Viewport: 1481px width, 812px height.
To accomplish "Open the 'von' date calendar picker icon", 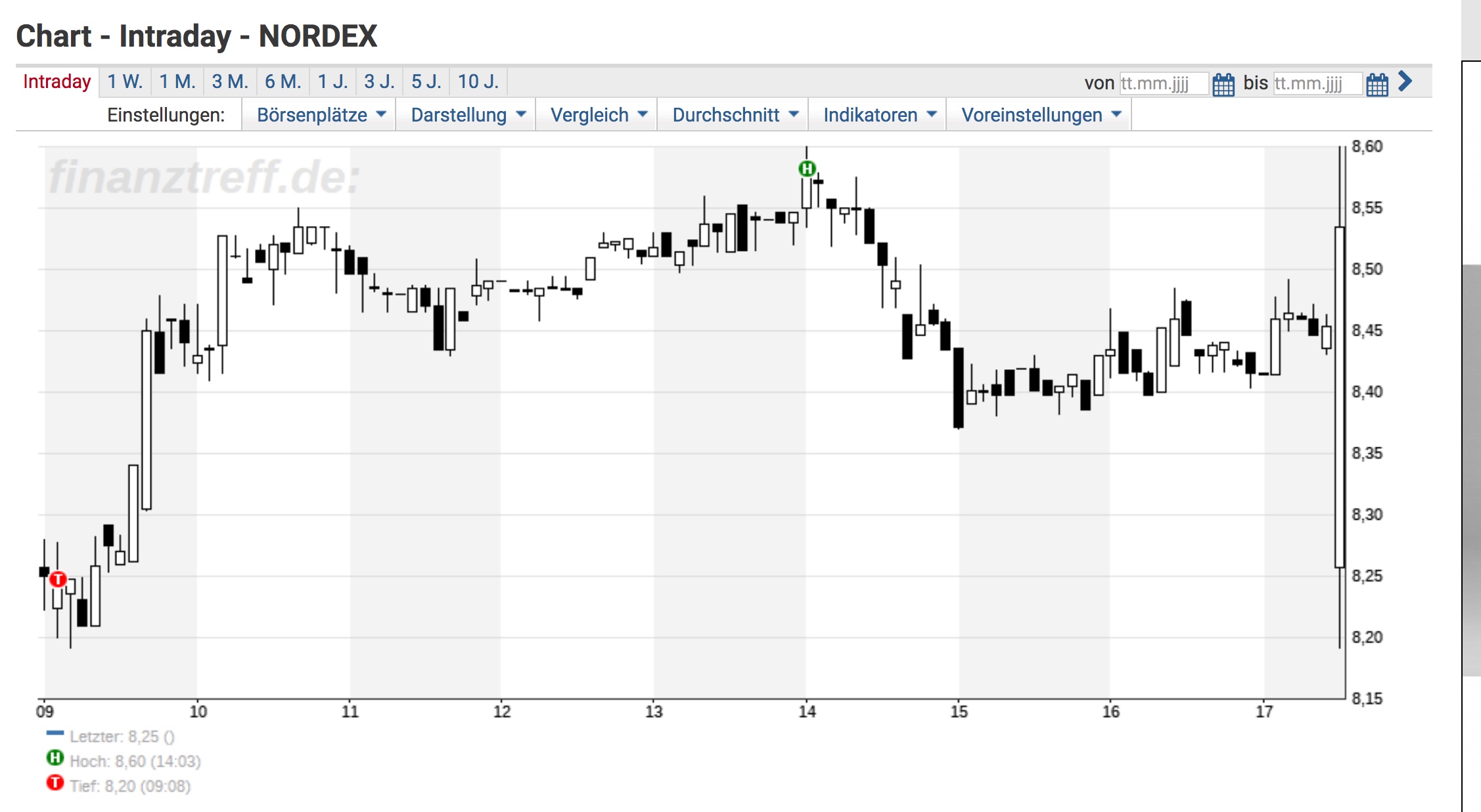I will 1223,84.
